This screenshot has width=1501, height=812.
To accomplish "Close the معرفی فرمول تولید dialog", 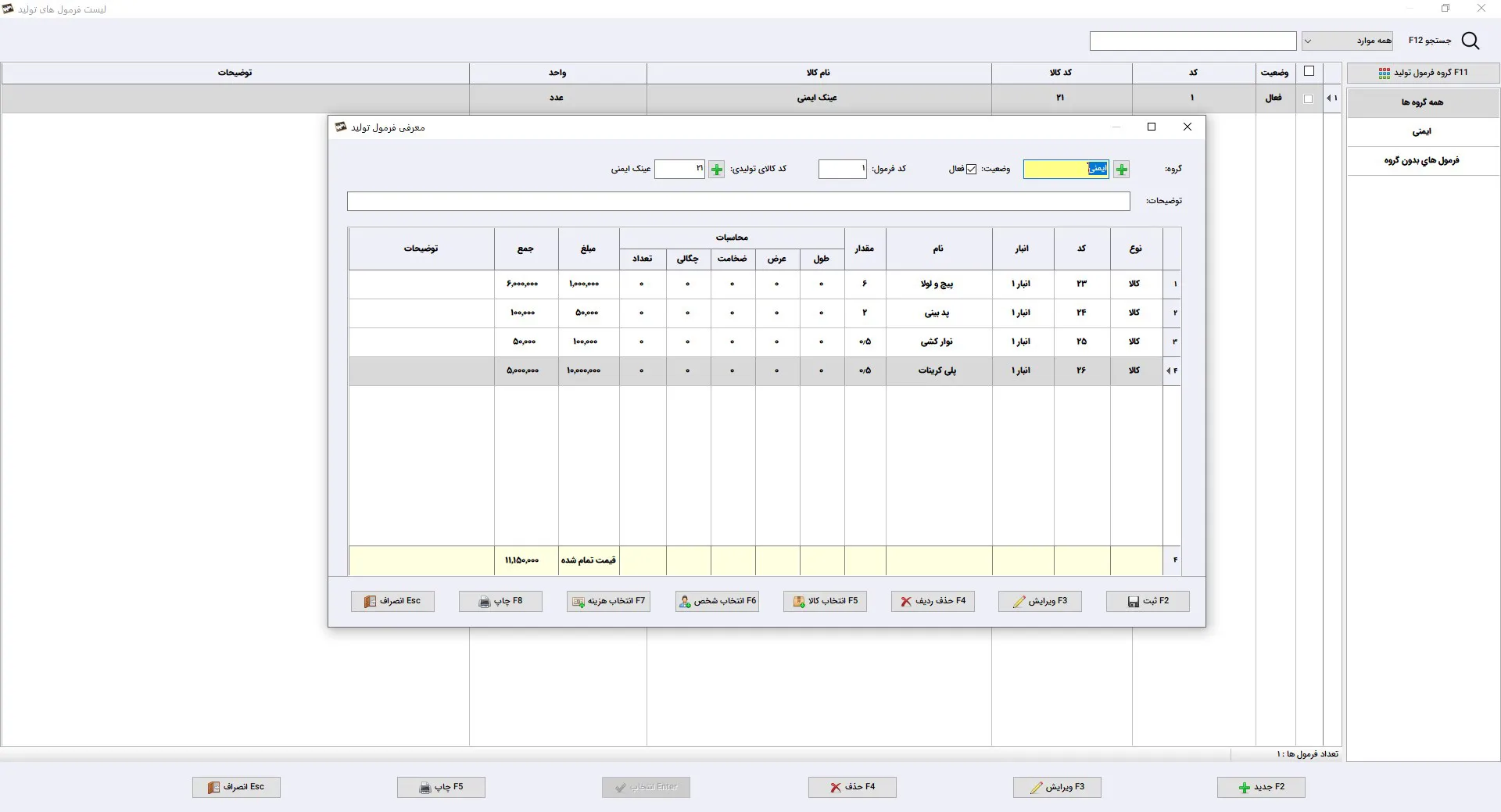I will point(1188,127).
